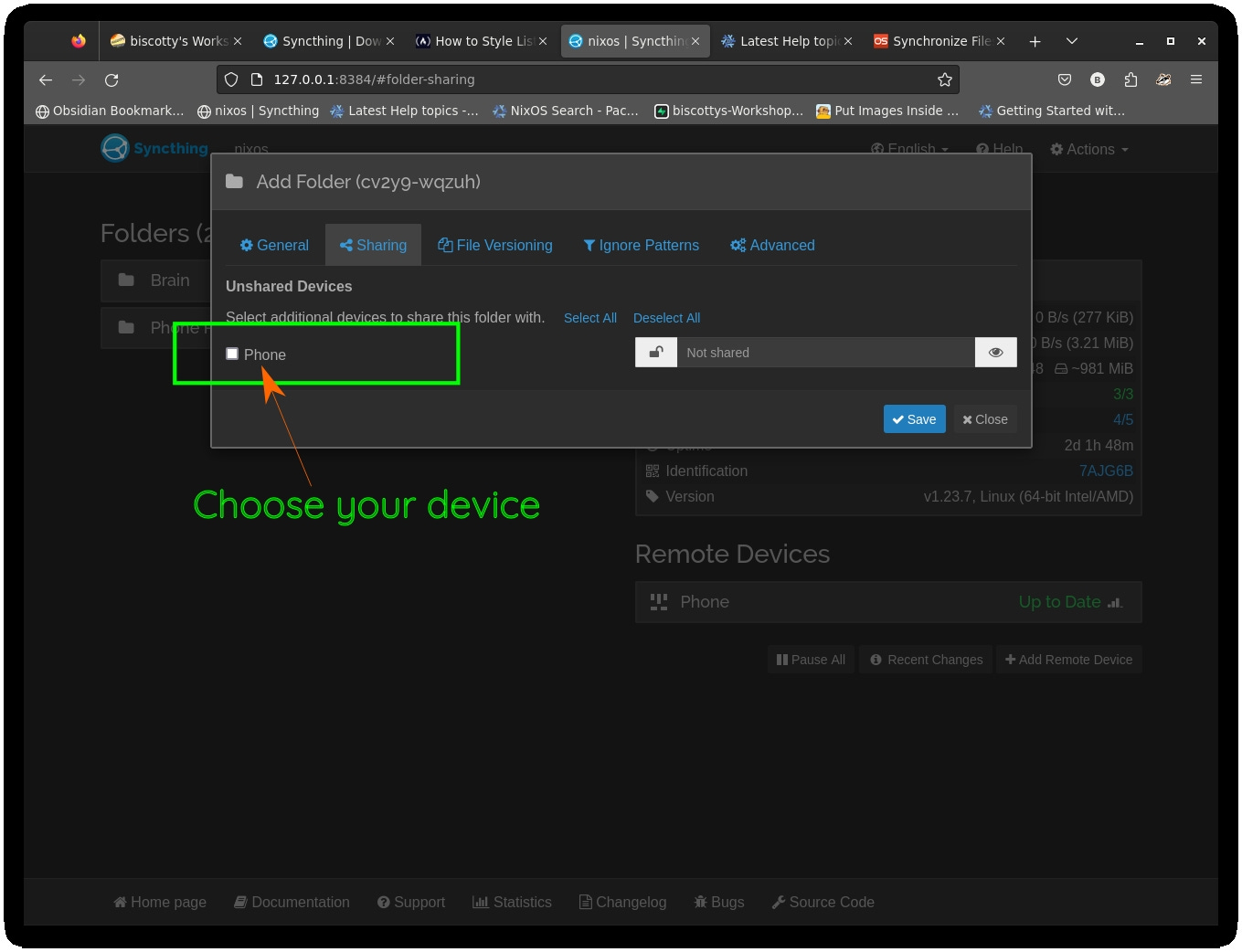Switch to Synchronize File tab
This screenshot has height=952, width=1242.
click(x=939, y=41)
